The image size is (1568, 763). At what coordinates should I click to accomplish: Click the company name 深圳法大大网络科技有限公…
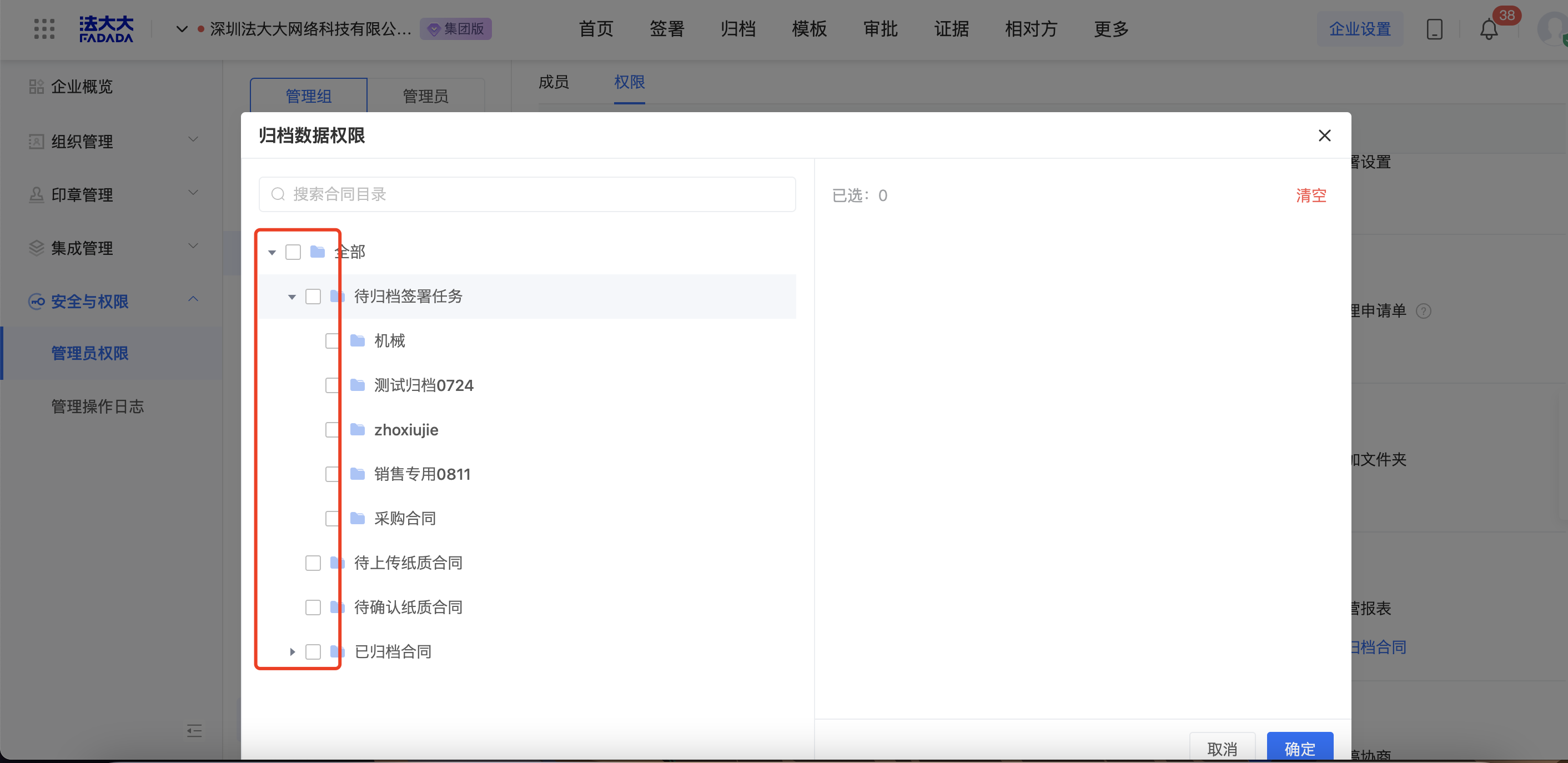click(x=310, y=29)
